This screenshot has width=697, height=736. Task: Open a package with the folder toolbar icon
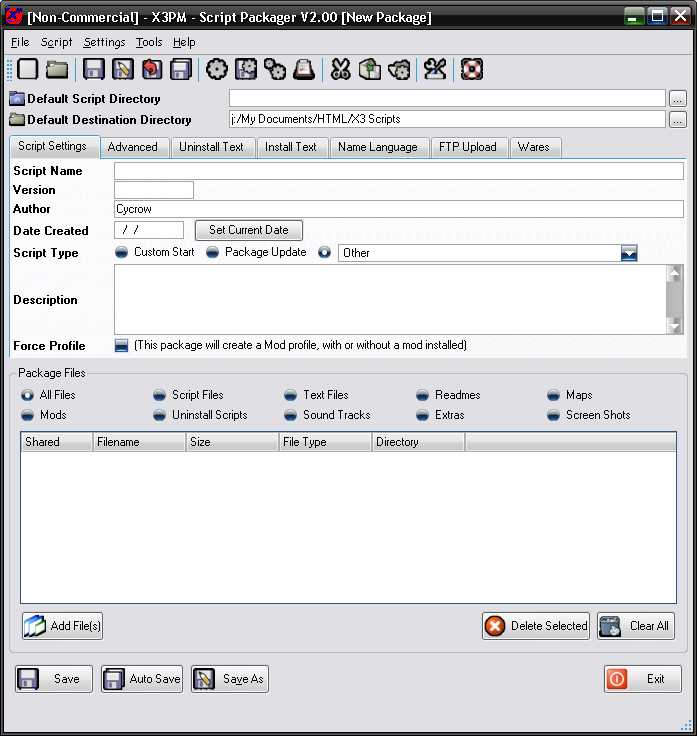57,69
